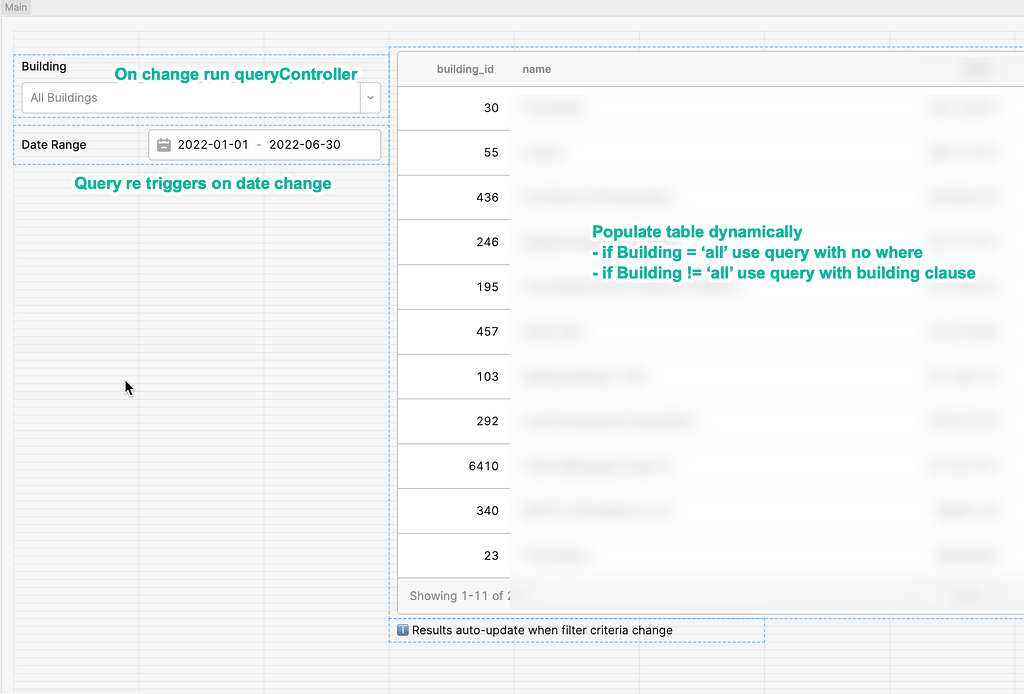Expand the Building dropdown chevron arrow
Screen dimensions: 1024x694
(370, 98)
